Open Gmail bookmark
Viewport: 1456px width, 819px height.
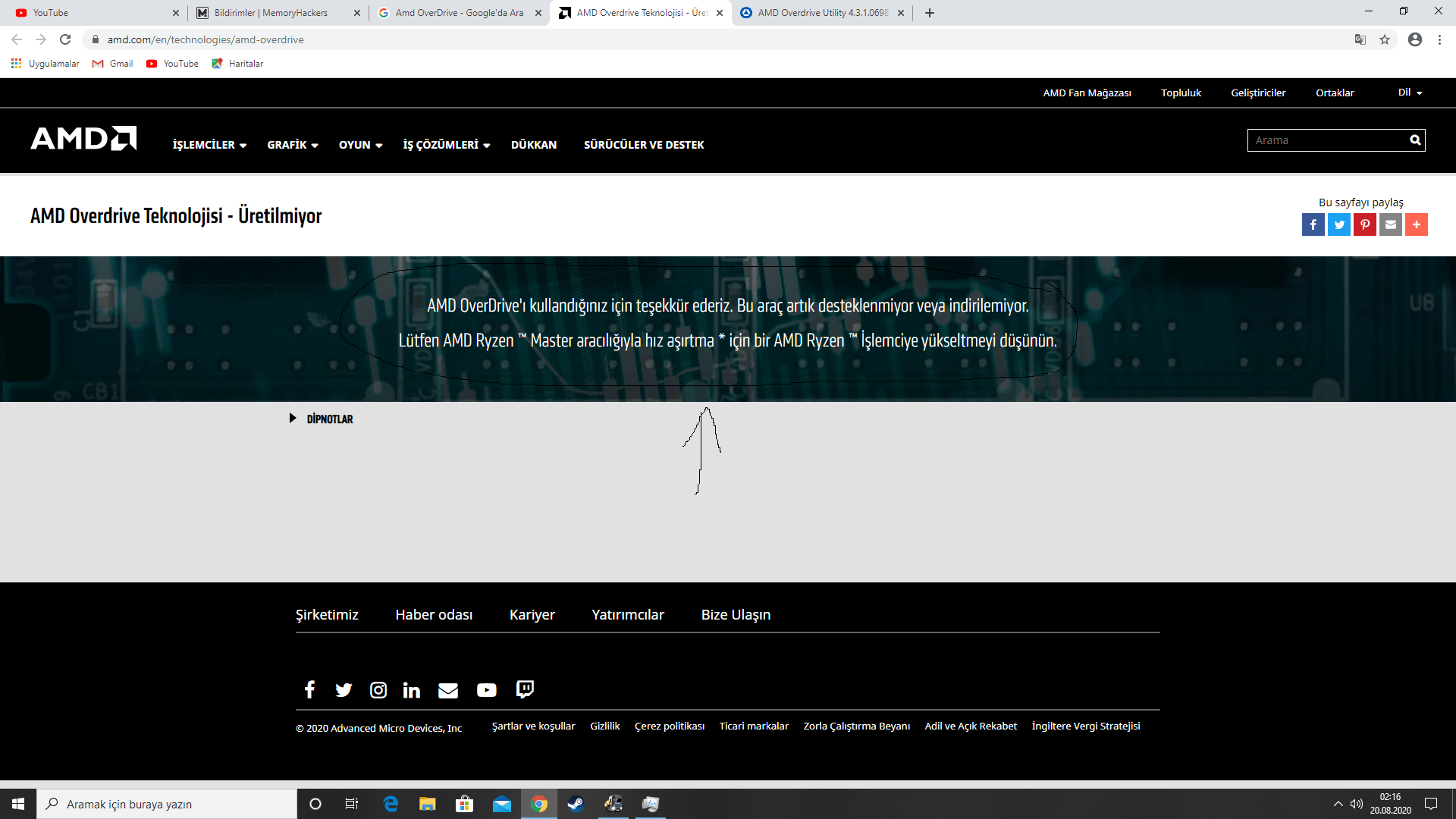pyautogui.click(x=112, y=64)
